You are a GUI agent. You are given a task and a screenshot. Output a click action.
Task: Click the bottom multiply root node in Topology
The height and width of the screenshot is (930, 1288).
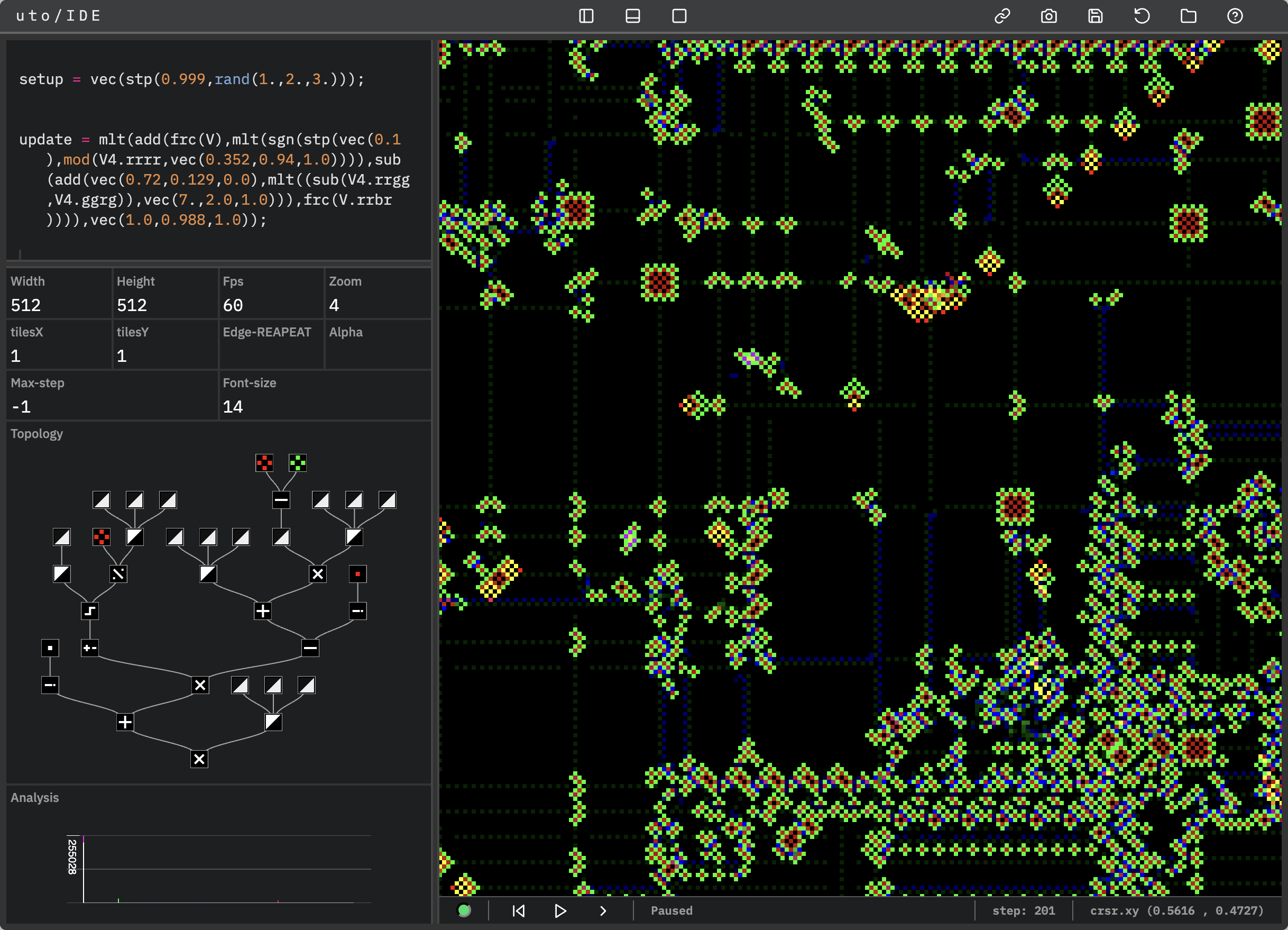[x=199, y=759]
